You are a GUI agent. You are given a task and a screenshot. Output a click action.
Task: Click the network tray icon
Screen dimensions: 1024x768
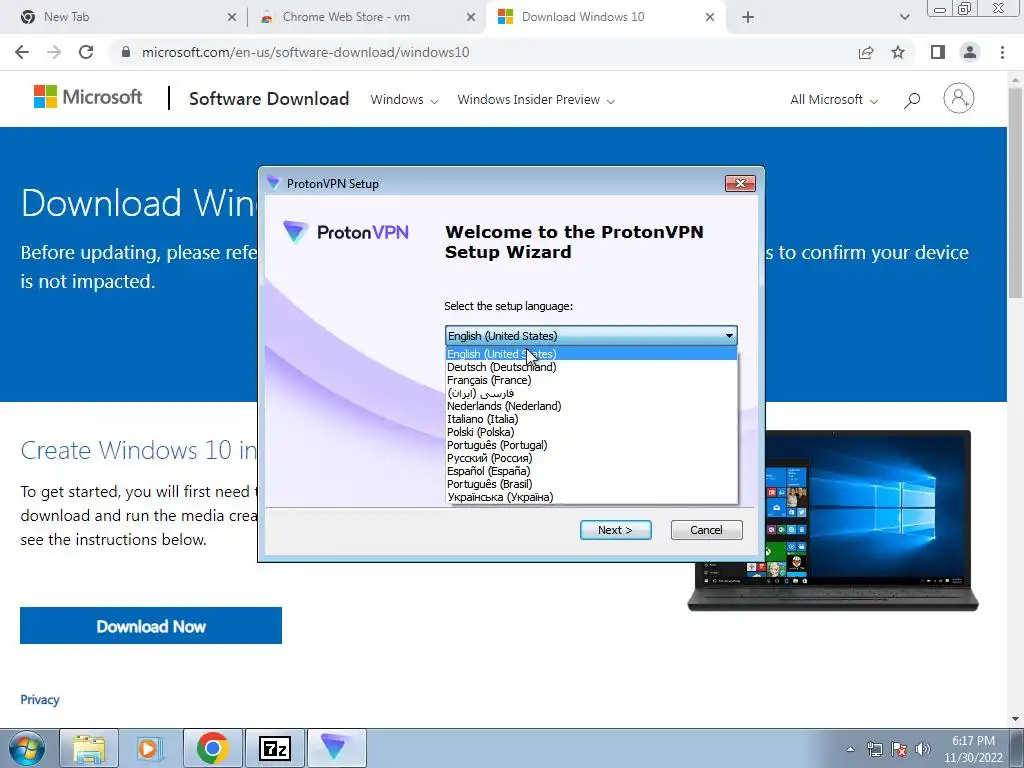coord(874,749)
